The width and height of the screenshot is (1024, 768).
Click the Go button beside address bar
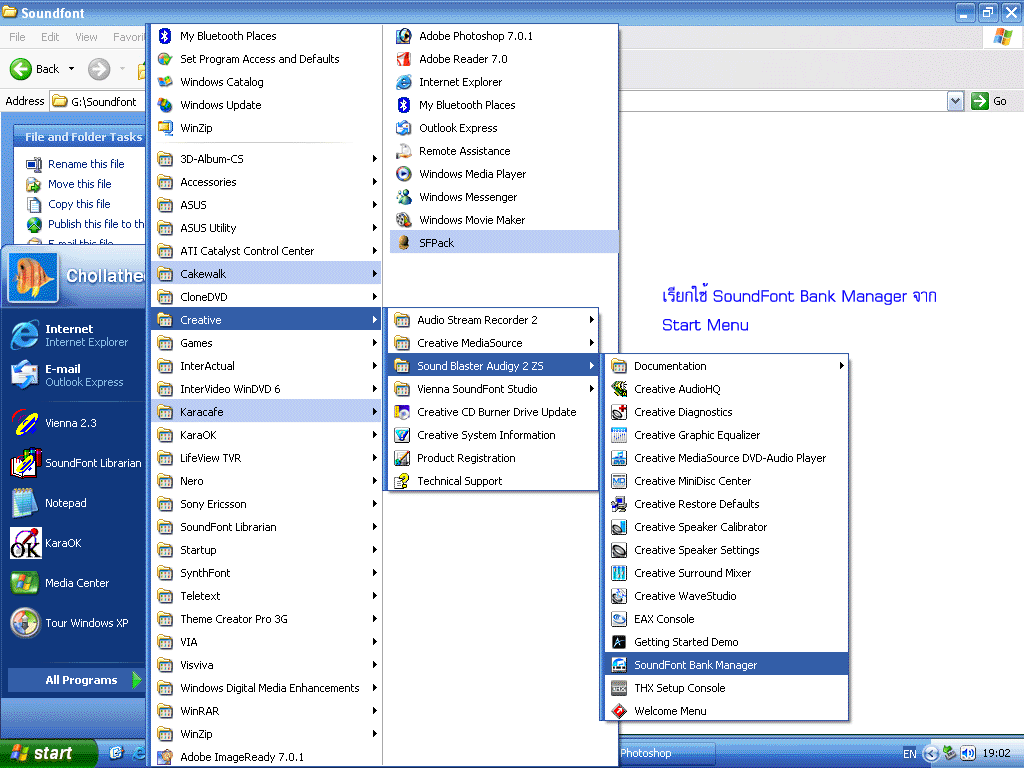989,101
